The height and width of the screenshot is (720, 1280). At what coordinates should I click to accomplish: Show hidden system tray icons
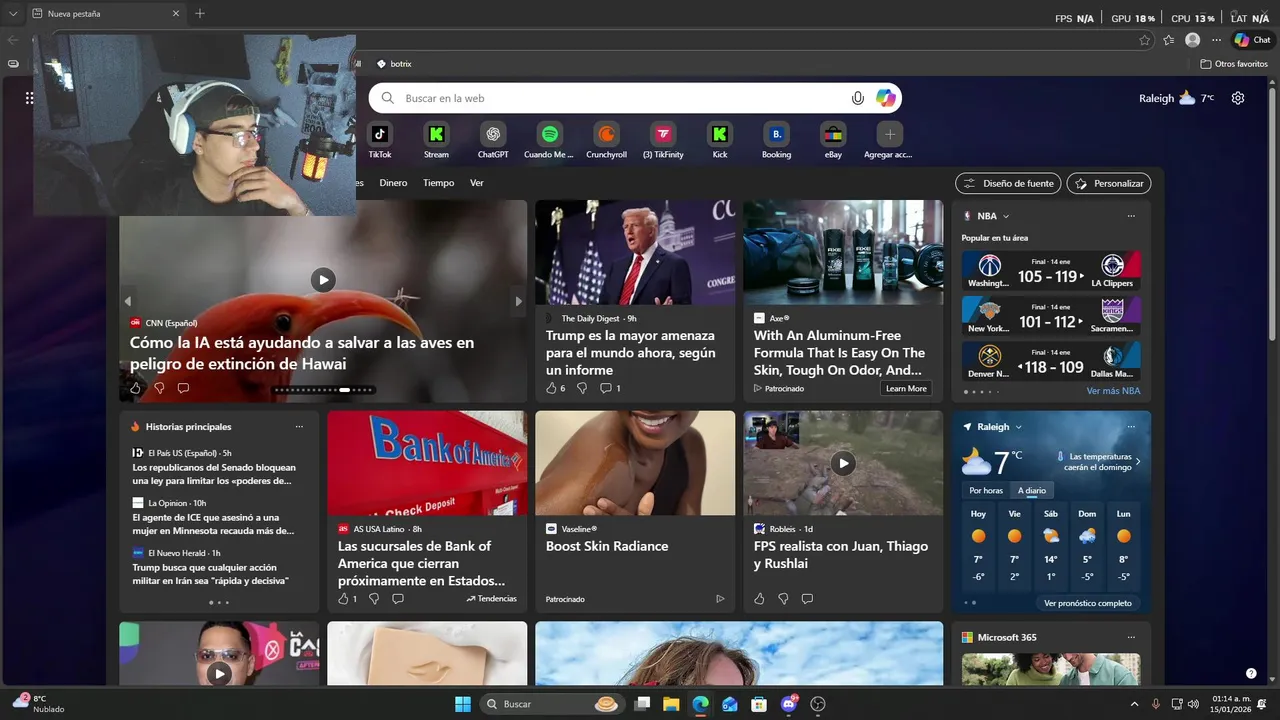[1134, 704]
